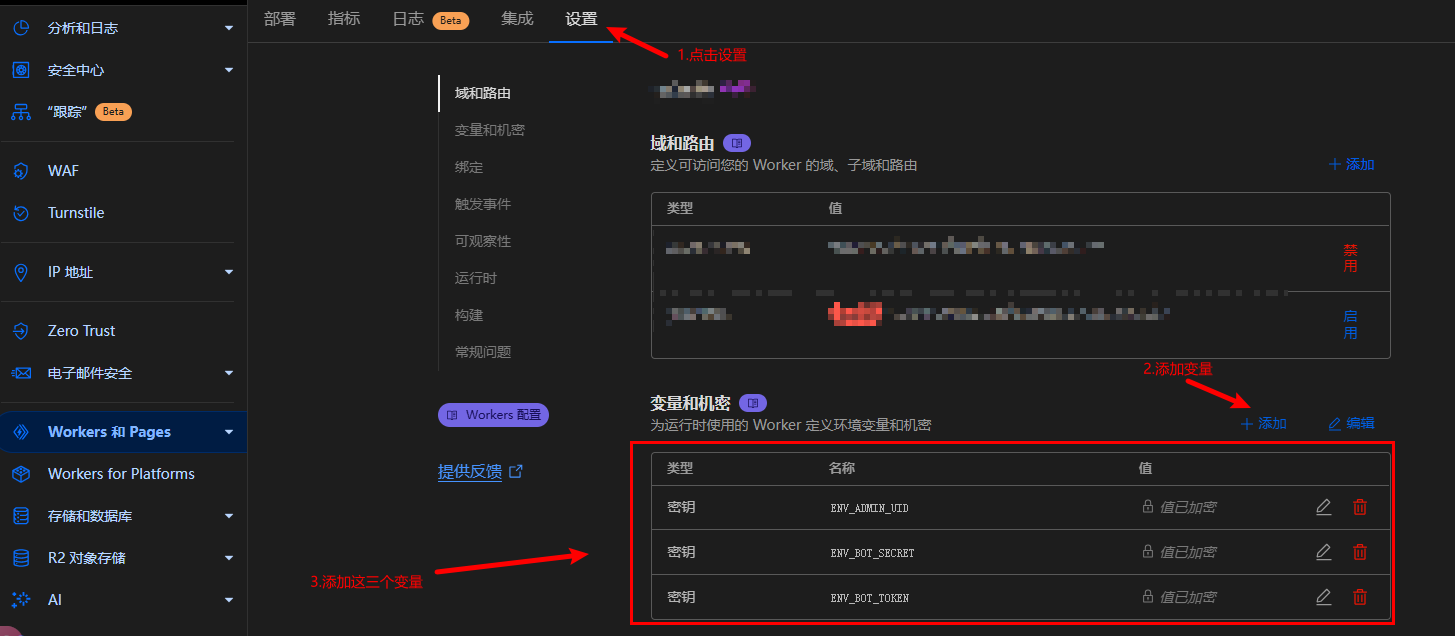Screen dimensions: 1455x636
Task: Expand the 安全中心 menu chevron
Action: pos(229,70)
